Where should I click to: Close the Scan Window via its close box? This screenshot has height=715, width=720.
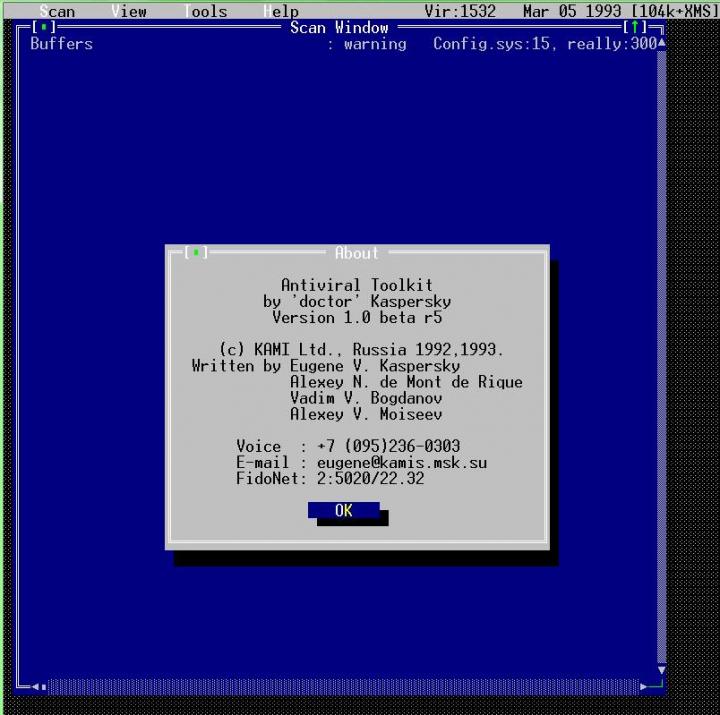(x=44, y=27)
